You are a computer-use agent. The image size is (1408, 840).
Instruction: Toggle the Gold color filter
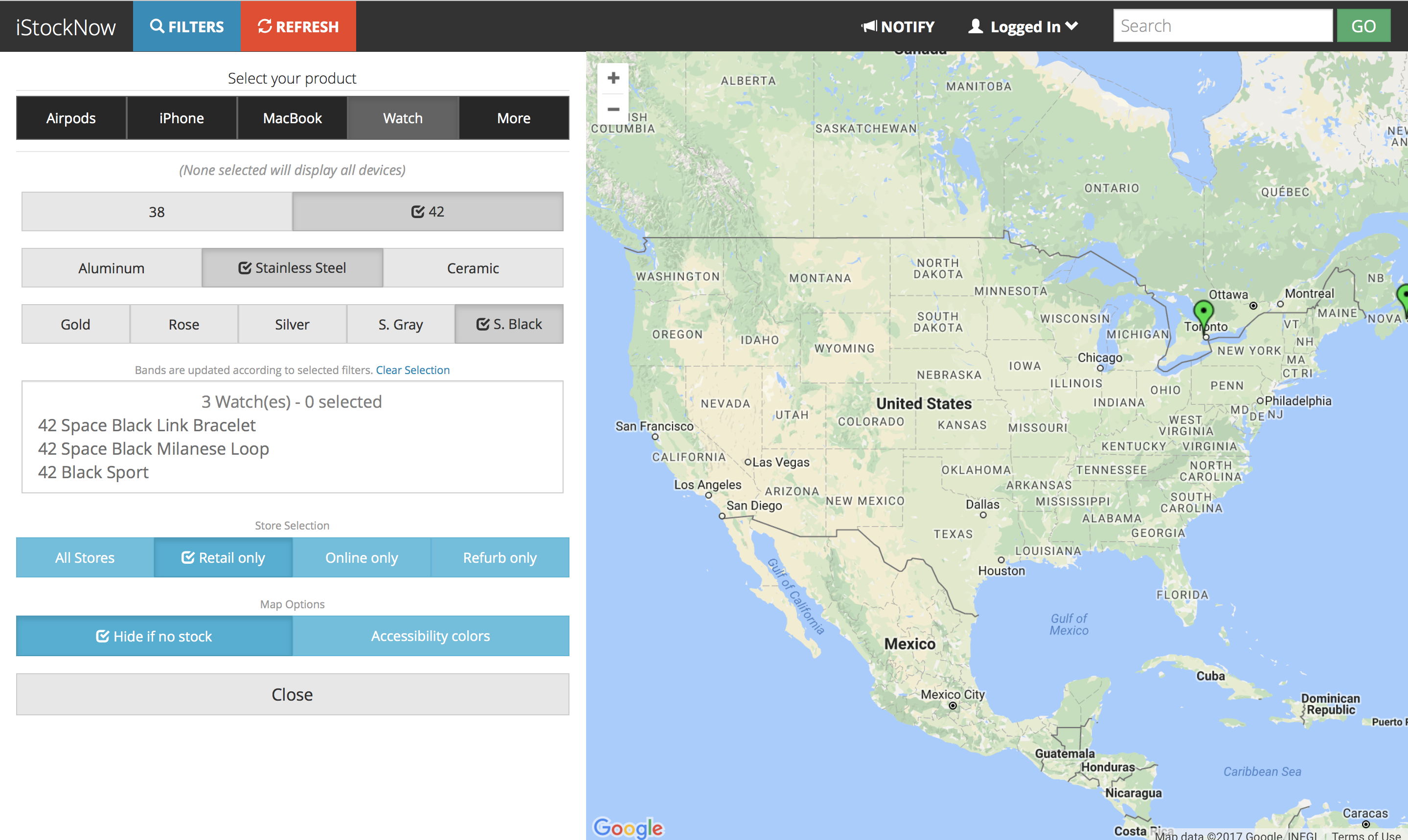(75, 324)
